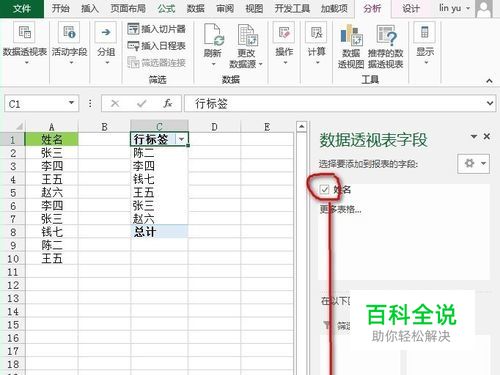The width and height of the screenshot is (500, 375).
Task: Switch to the 加载项 tab
Action: coord(334,8)
